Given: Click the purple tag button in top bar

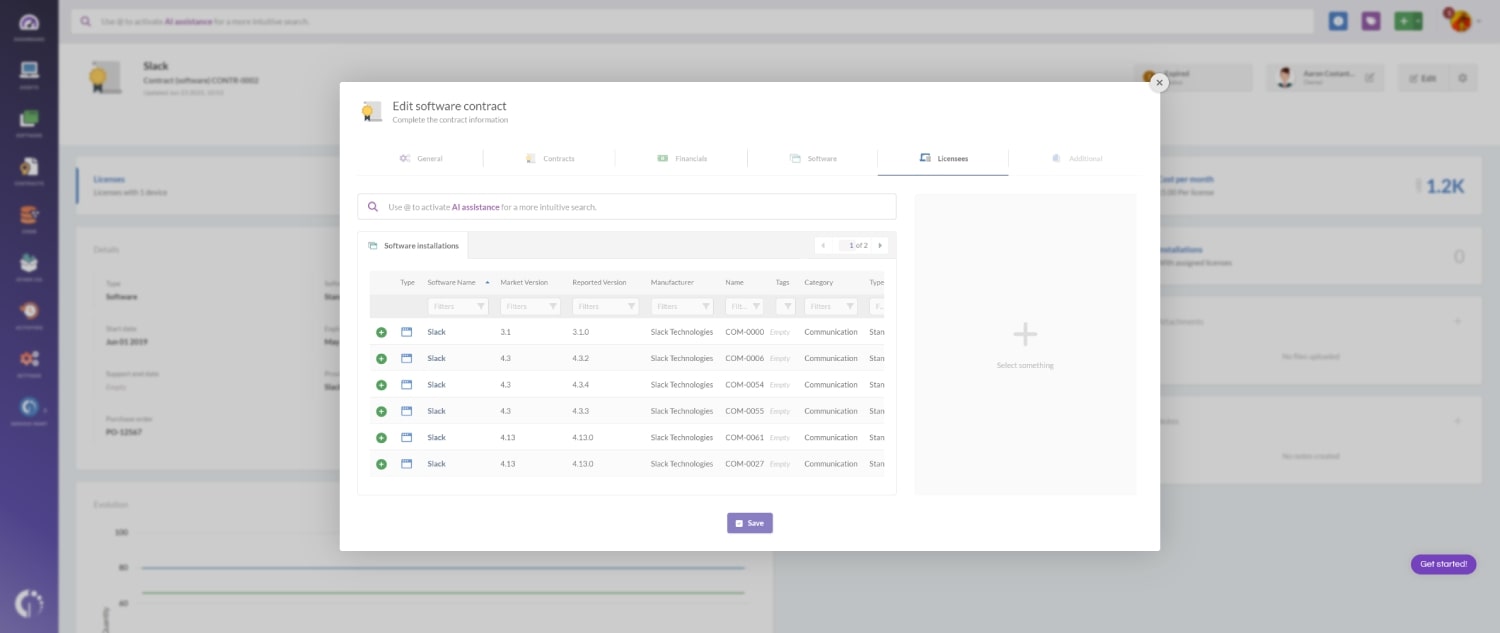Looking at the screenshot, I should pyautogui.click(x=1371, y=21).
